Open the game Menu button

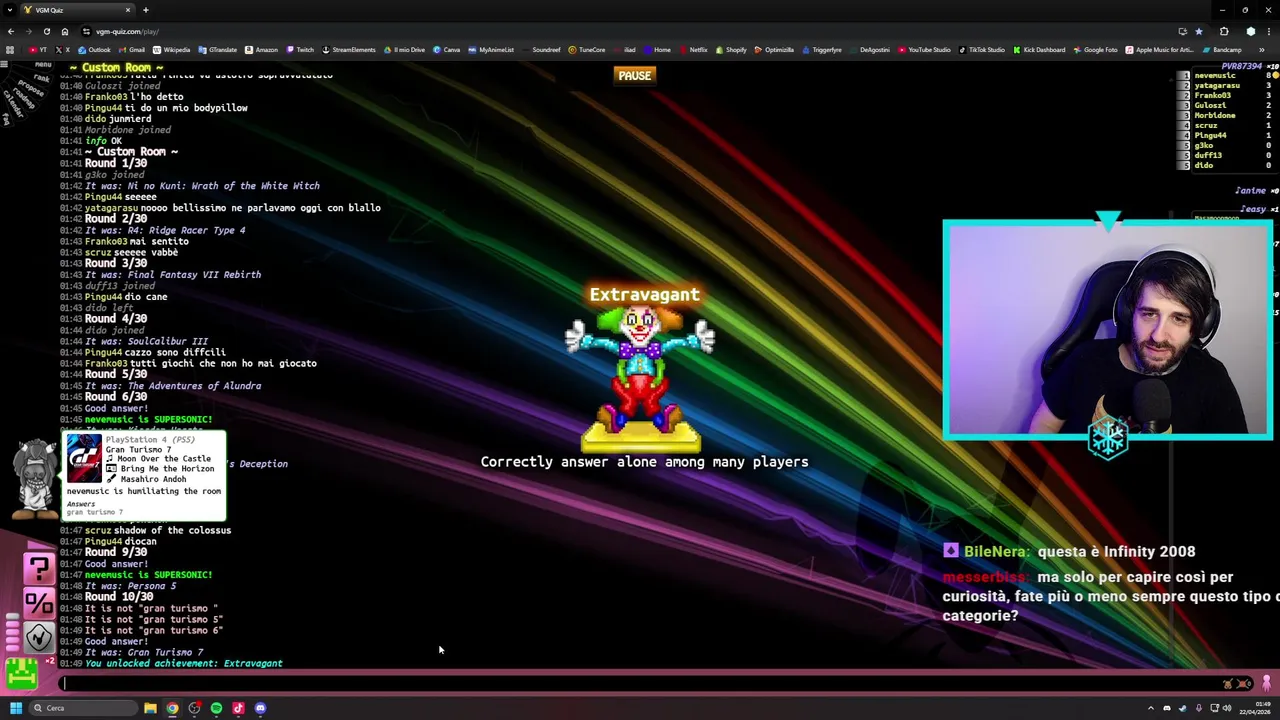[42, 65]
